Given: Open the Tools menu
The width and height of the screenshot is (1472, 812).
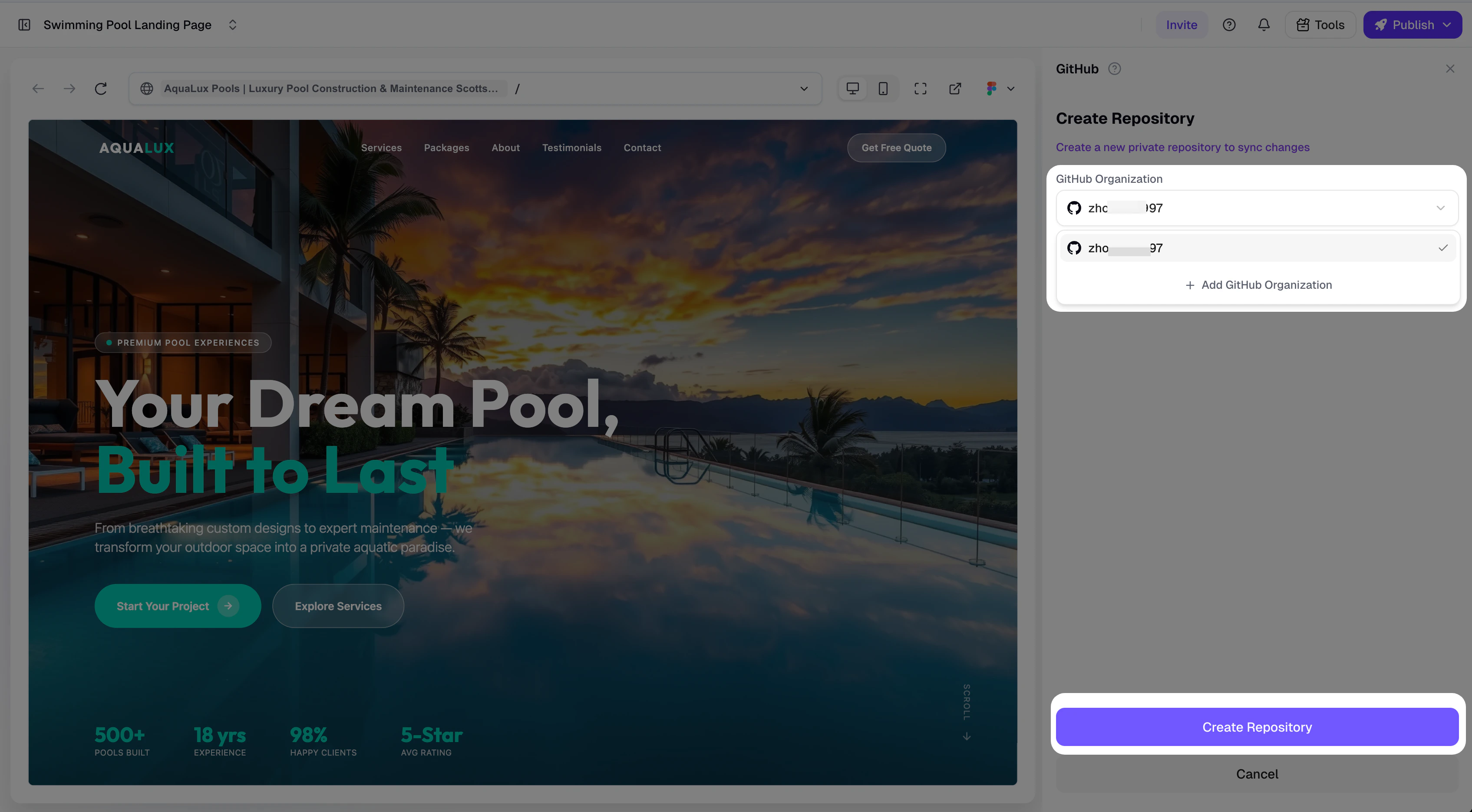Looking at the screenshot, I should pyautogui.click(x=1320, y=25).
